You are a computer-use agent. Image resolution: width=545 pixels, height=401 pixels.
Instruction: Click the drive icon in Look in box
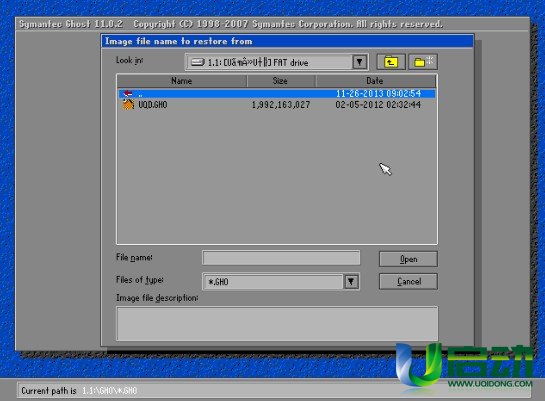198,62
